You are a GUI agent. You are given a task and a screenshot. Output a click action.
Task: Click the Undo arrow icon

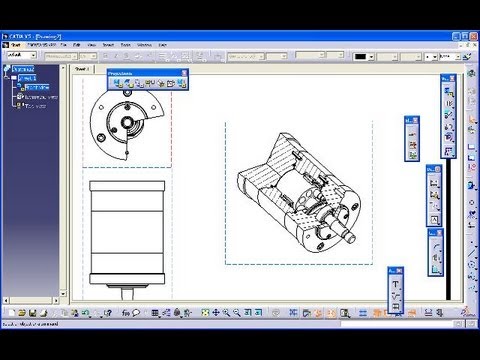pos(86,313)
